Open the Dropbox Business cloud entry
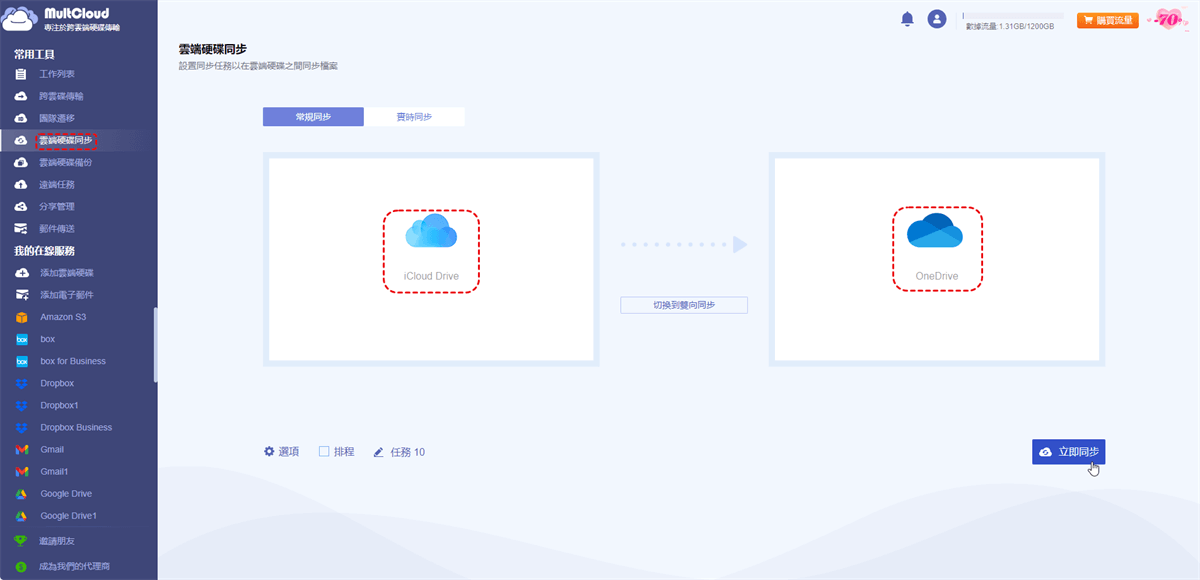The height and width of the screenshot is (580, 1200). point(76,427)
